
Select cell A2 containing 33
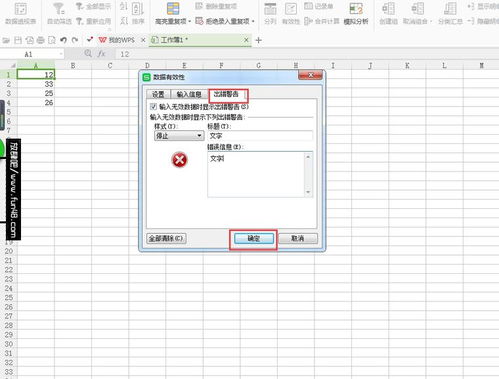pyautogui.click(x=36, y=84)
